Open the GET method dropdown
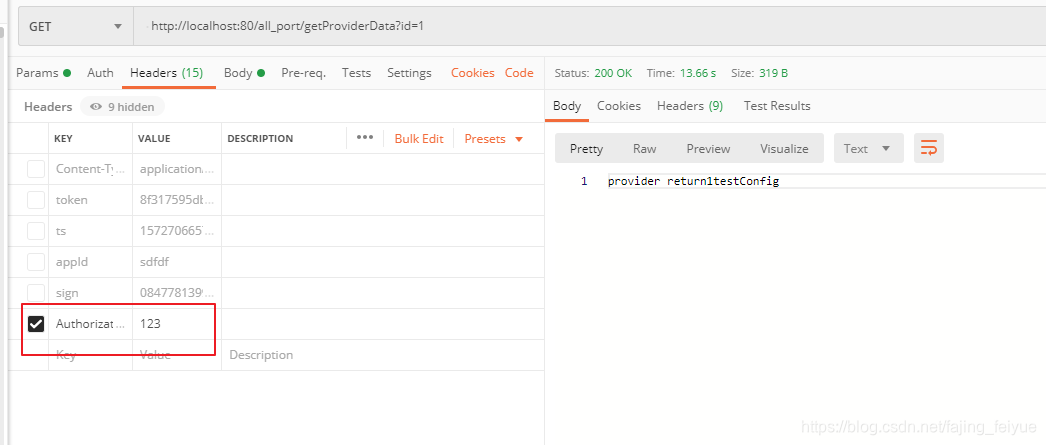 coord(75,27)
